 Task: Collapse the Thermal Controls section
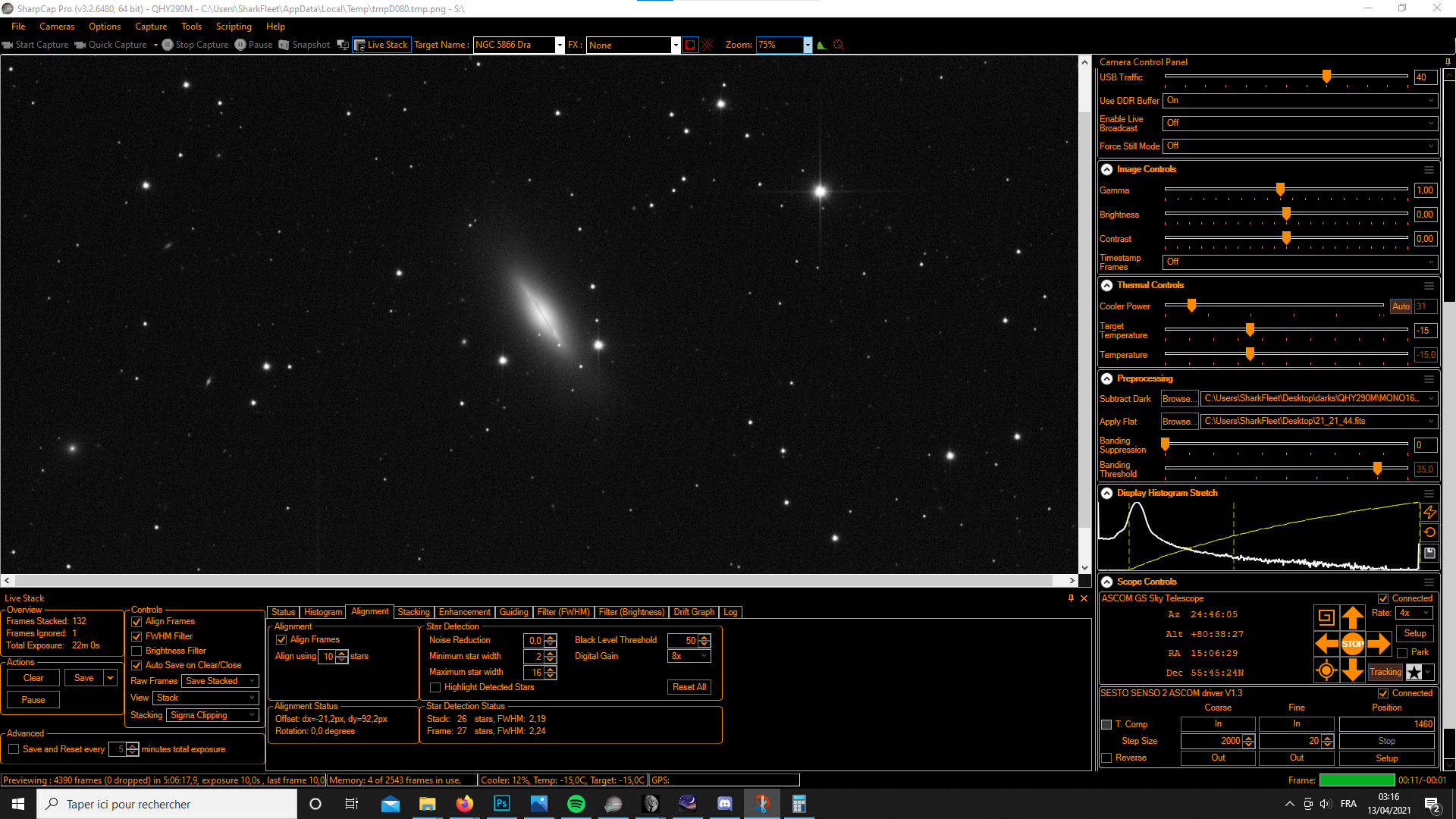tap(1106, 285)
